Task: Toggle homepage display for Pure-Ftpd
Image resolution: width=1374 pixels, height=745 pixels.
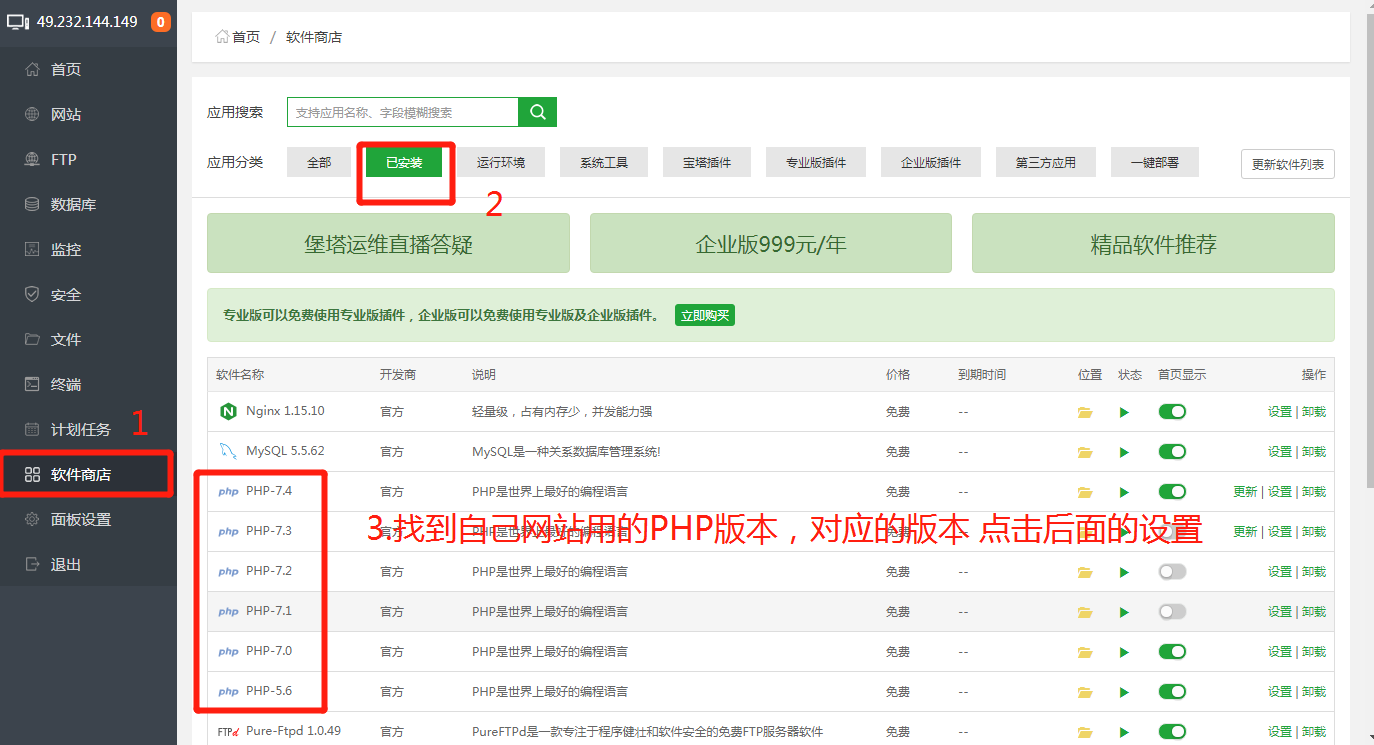Action: [1172, 731]
